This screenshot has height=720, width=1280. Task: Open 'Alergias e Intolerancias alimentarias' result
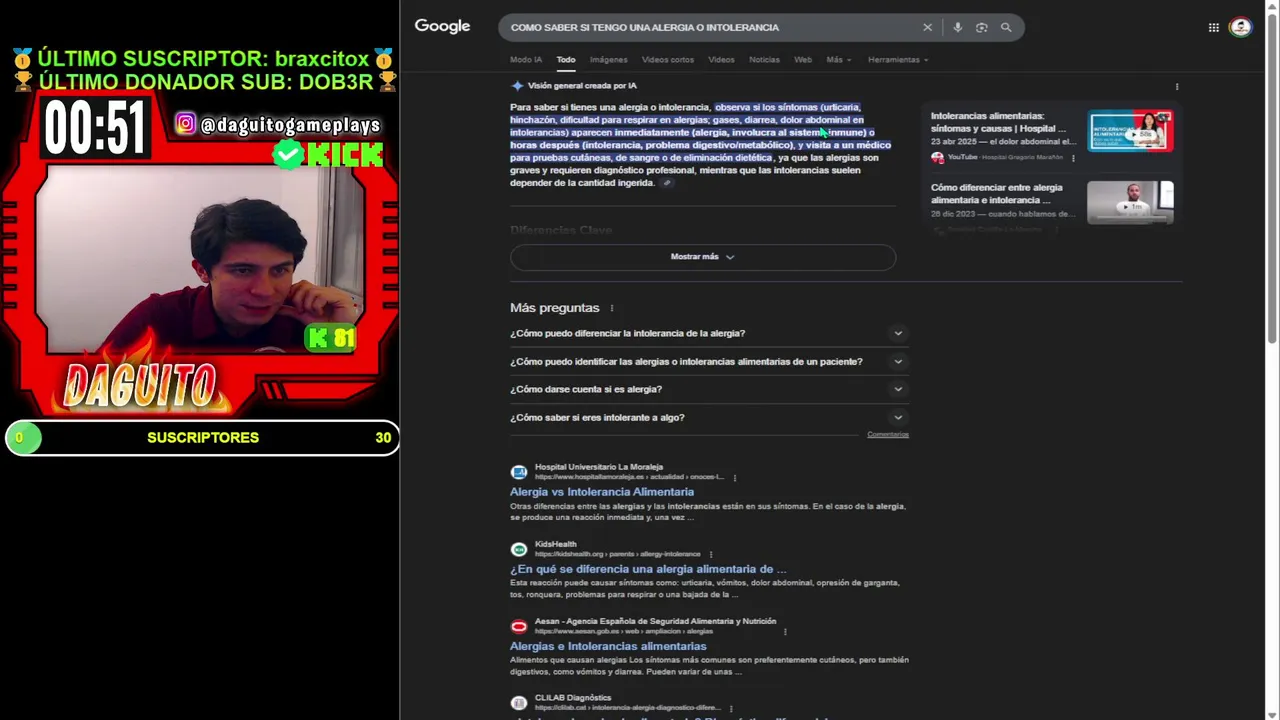click(608, 646)
